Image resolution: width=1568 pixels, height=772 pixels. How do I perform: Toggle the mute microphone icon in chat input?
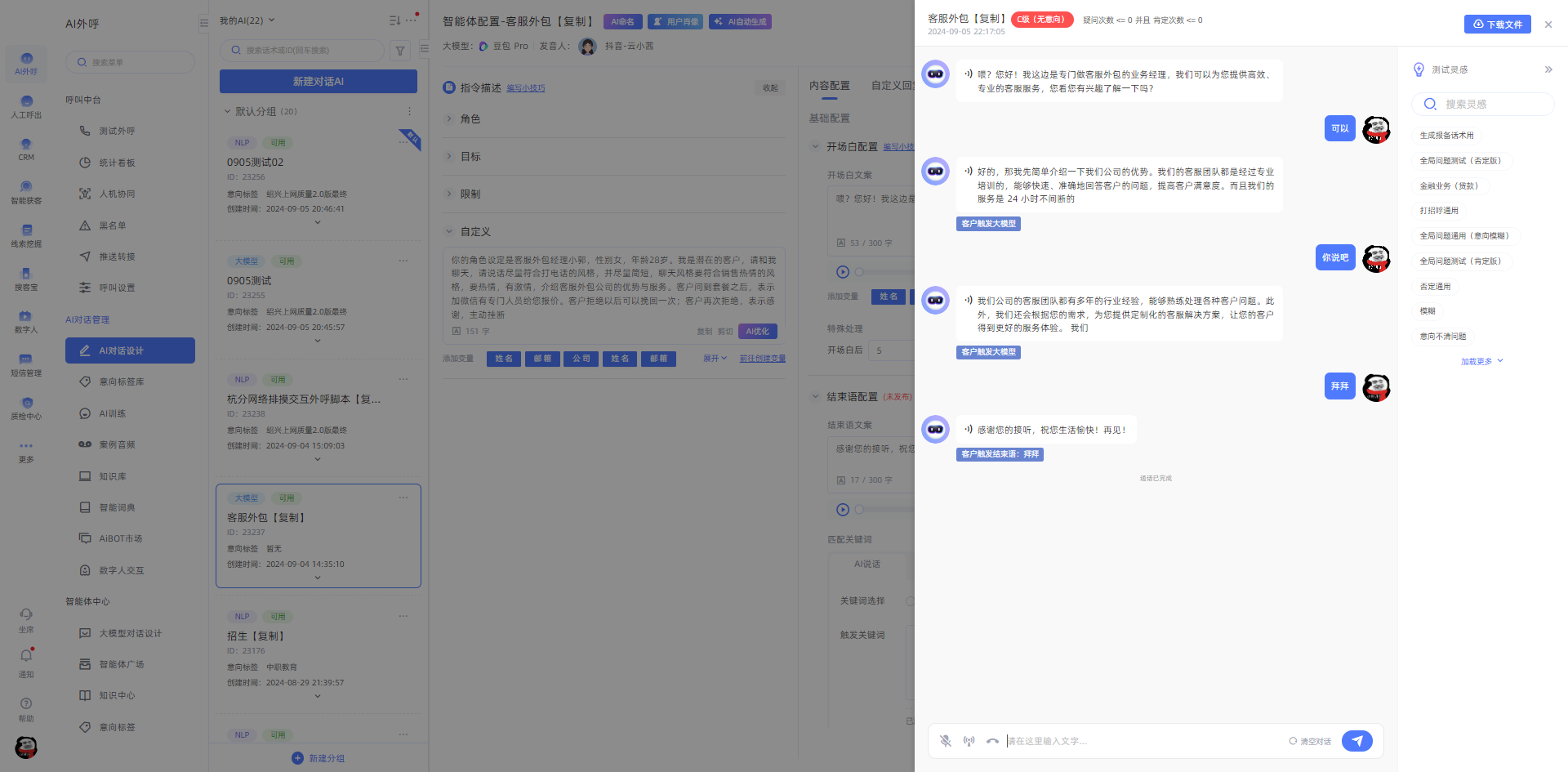[945, 741]
